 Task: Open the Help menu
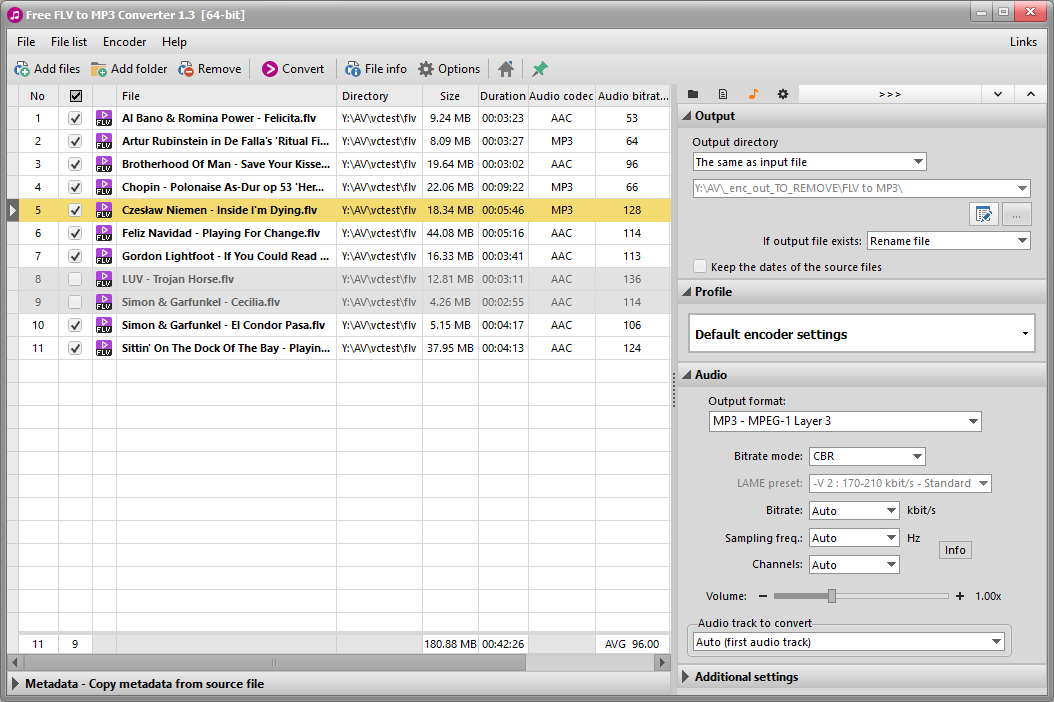[x=174, y=42]
